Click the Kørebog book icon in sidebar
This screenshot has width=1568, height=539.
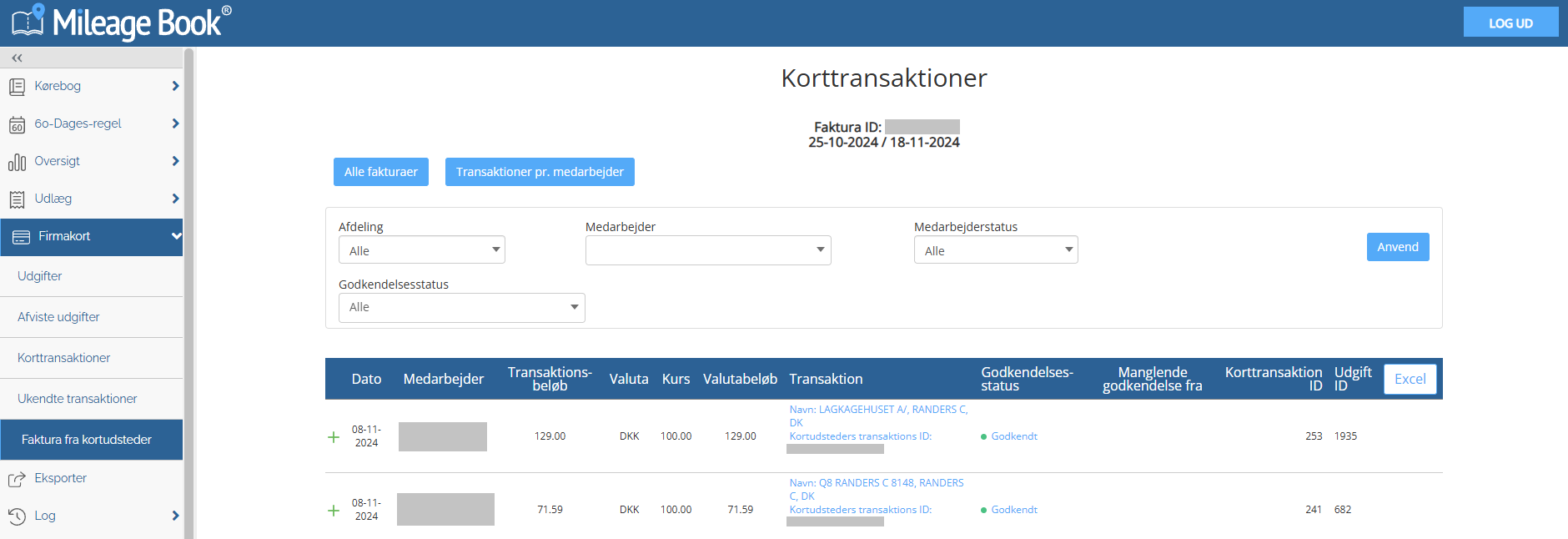17,87
